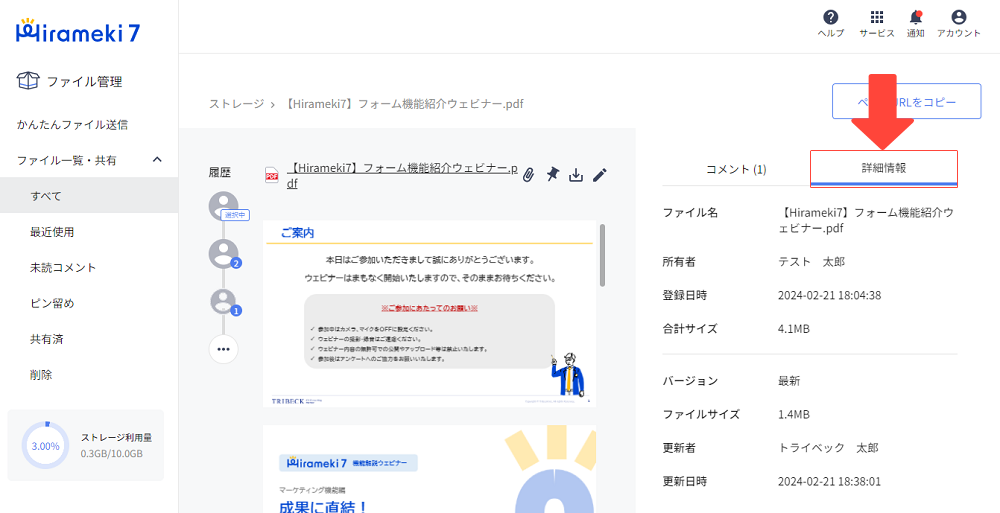Open かんたんファイル送信 menu item
The width and height of the screenshot is (1000, 513).
(72, 124)
